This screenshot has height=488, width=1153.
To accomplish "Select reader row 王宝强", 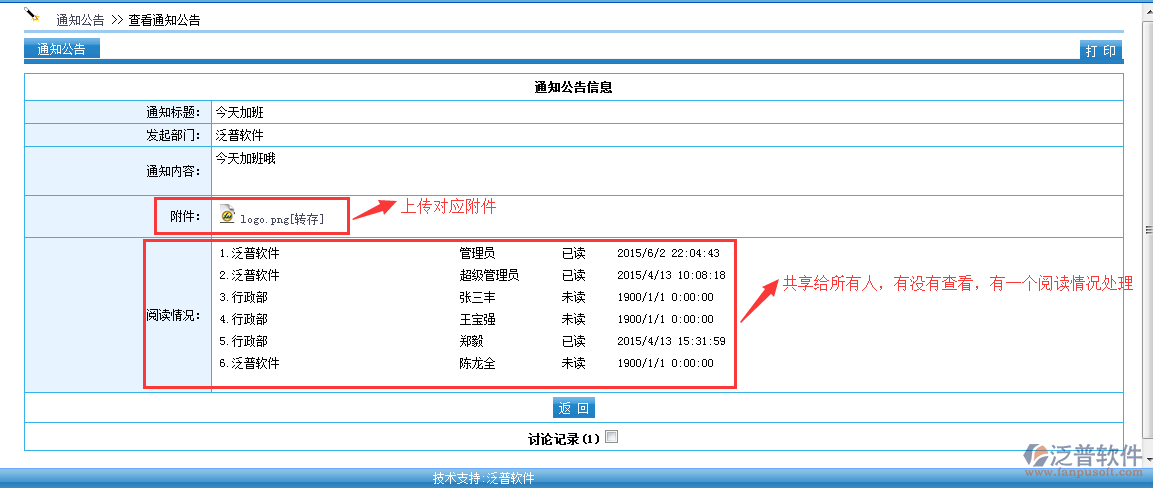I will [477, 319].
